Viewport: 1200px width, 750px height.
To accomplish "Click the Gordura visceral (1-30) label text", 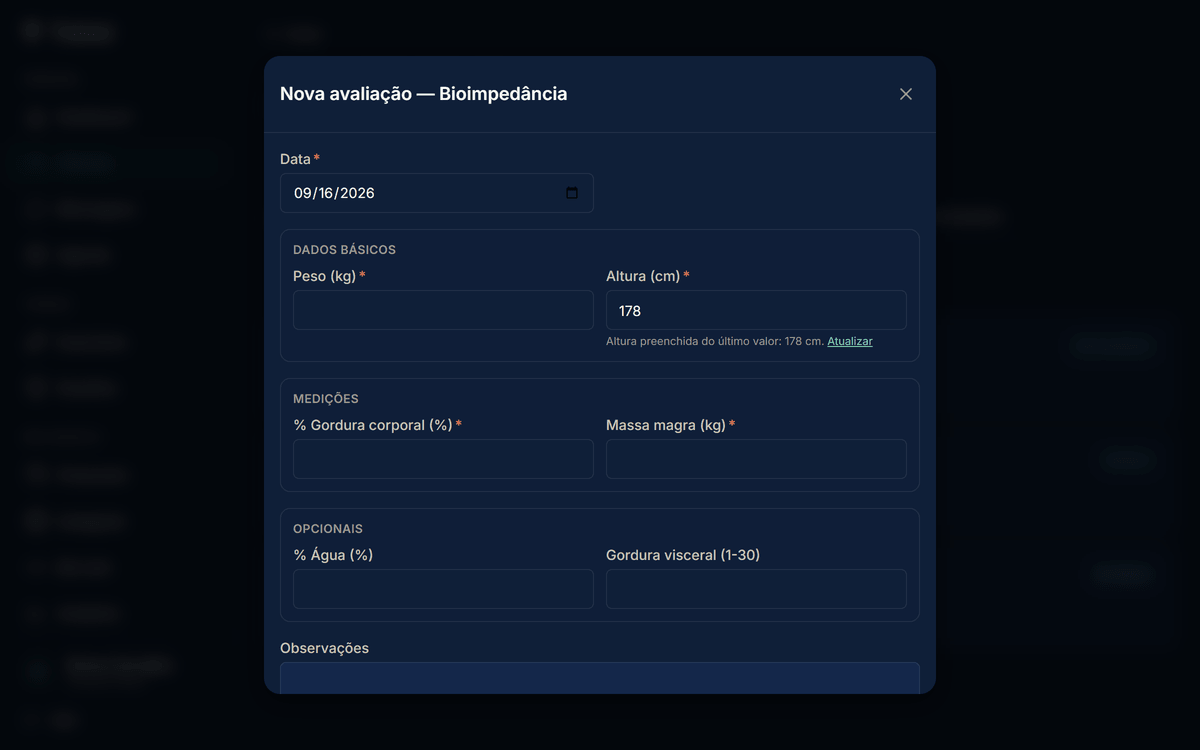I will click(x=683, y=555).
